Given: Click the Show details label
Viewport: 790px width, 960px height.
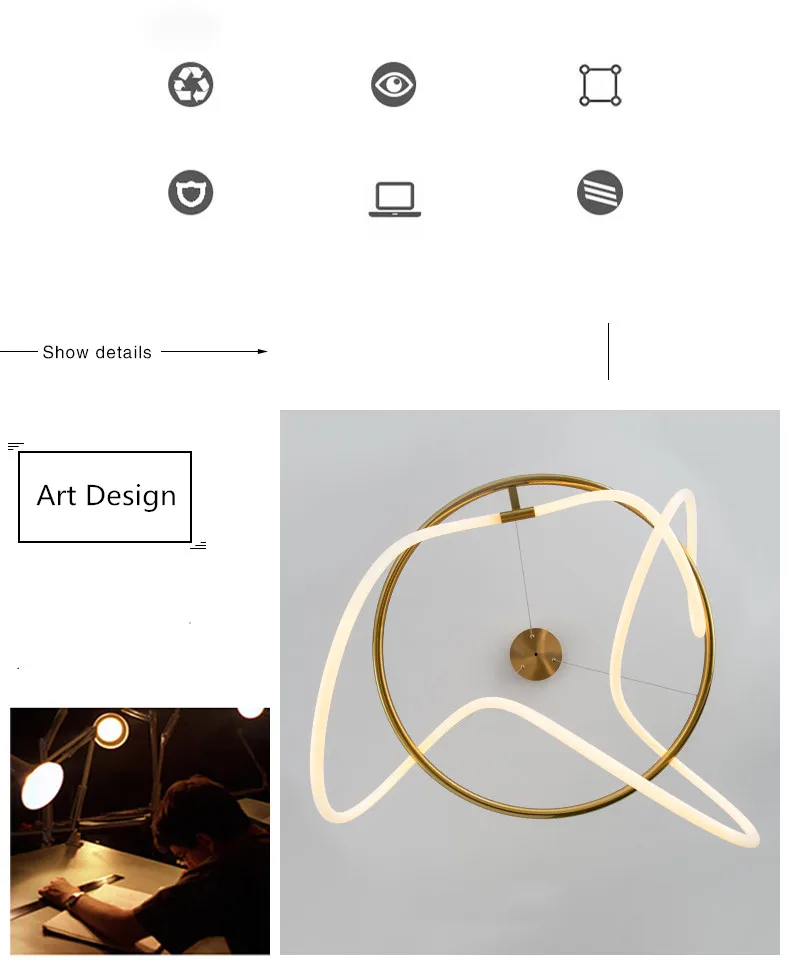Looking at the screenshot, I should pyautogui.click(x=97, y=353).
